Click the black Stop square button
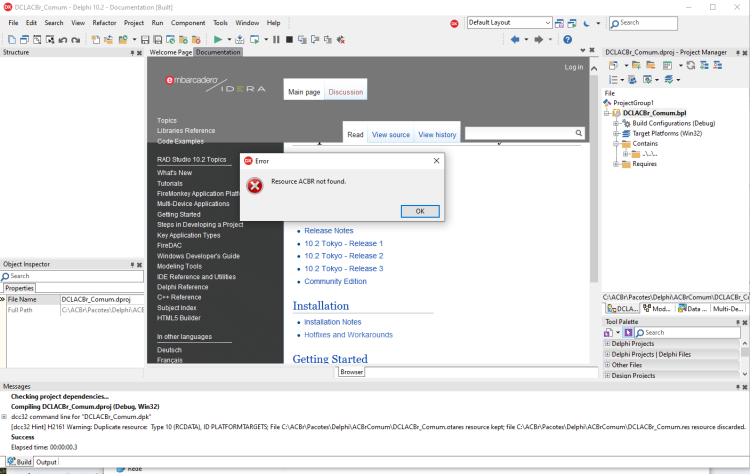 pos(289,40)
